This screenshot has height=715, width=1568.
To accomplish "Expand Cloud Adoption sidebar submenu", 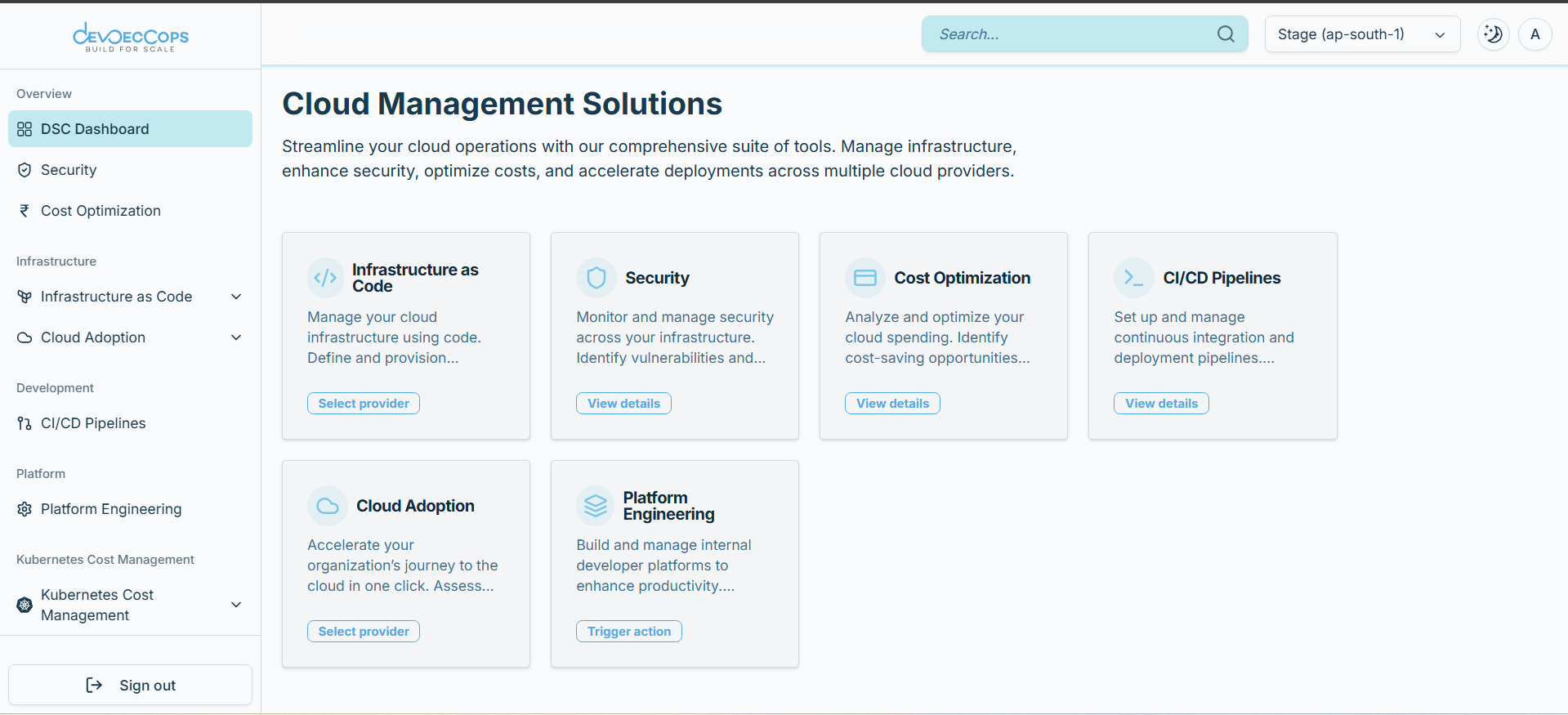I will (x=236, y=337).
